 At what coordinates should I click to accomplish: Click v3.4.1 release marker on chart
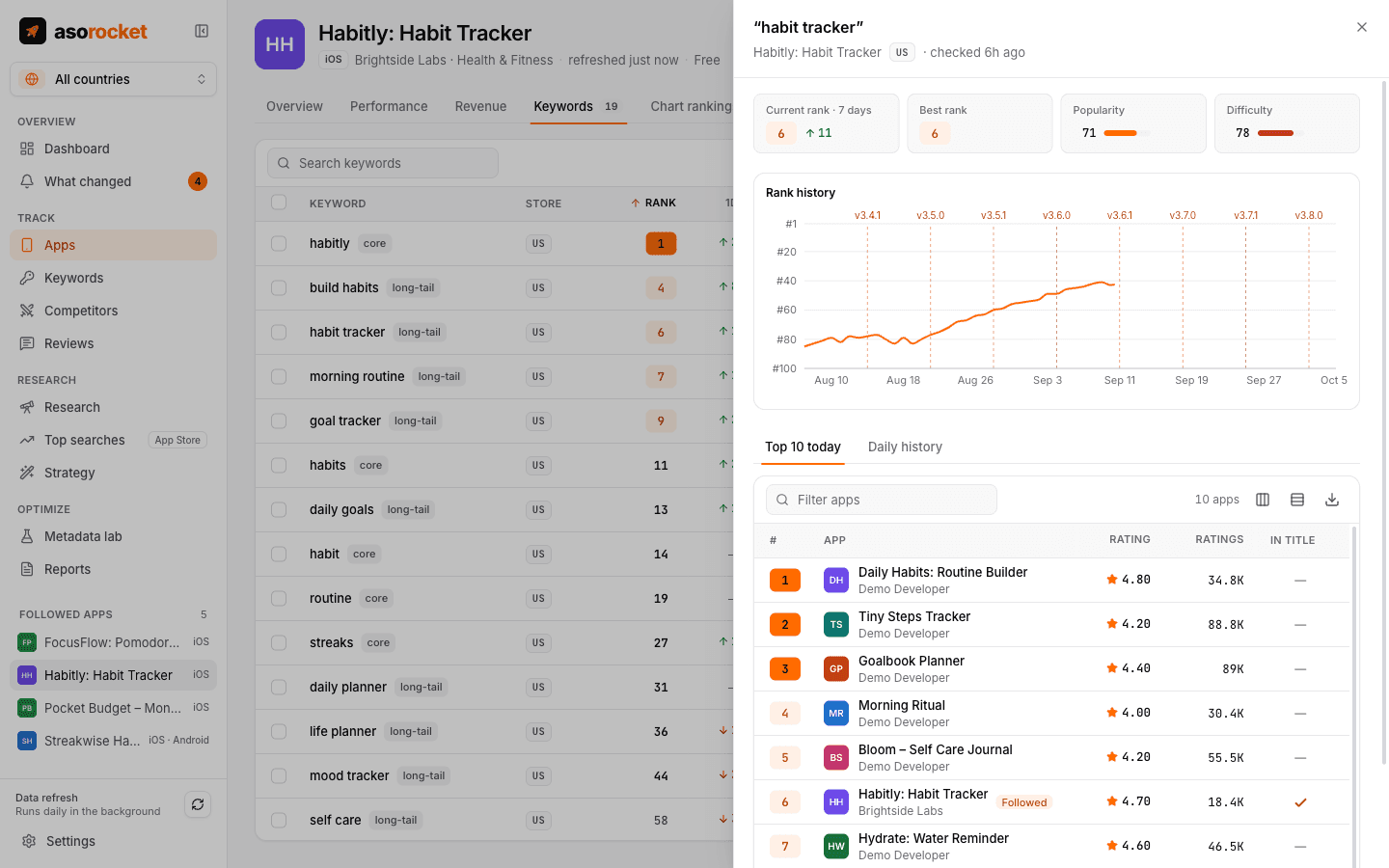click(867, 215)
